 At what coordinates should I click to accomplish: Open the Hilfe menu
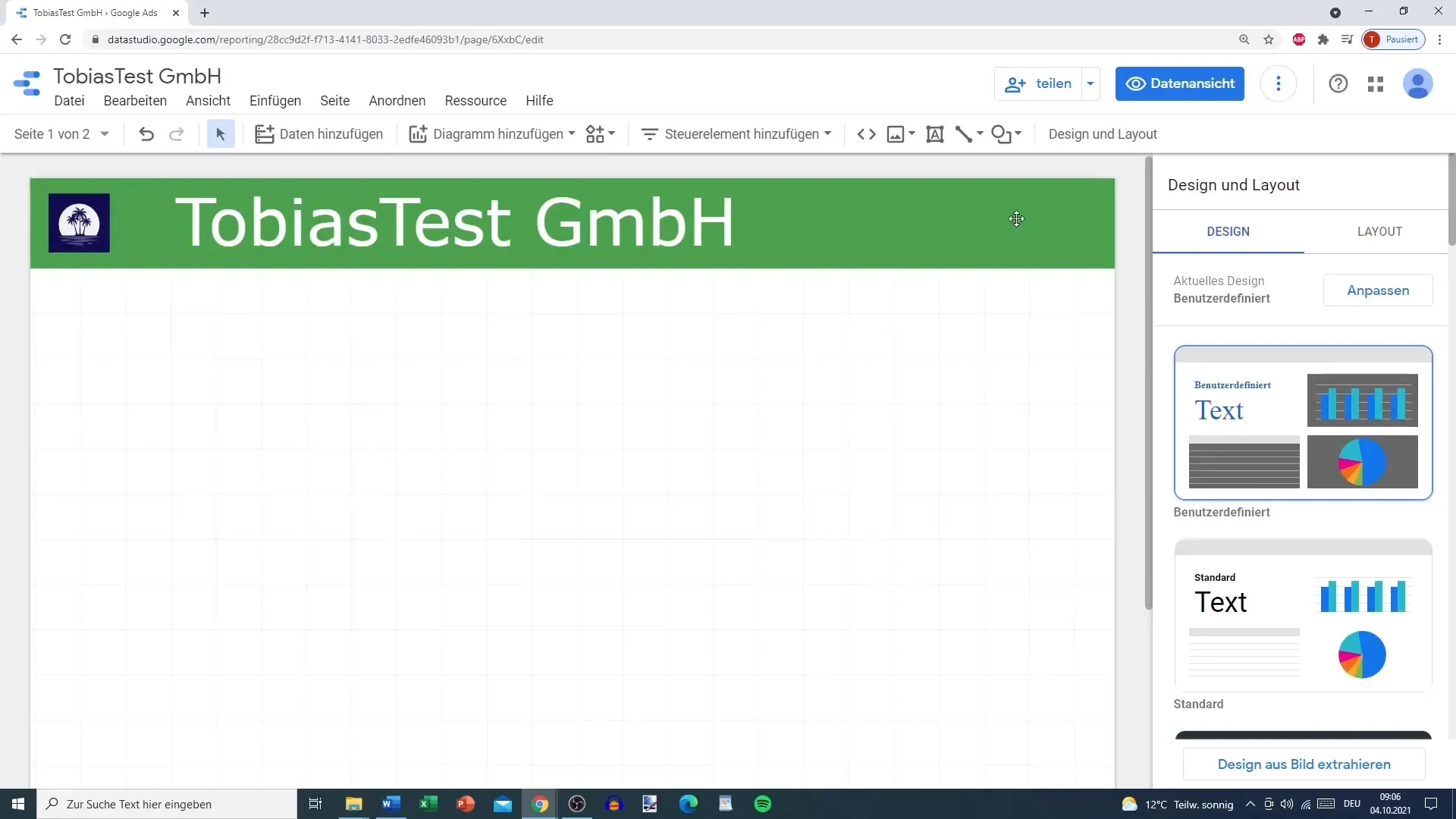tap(539, 101)
